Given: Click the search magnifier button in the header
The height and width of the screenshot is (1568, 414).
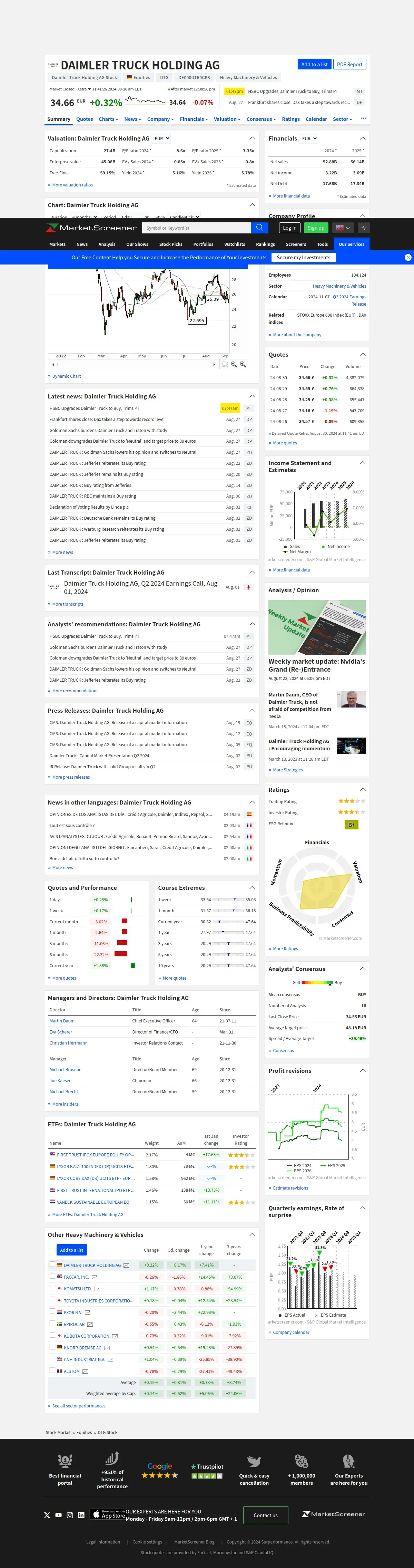Looking at the screenshot, I should [259, 228].
